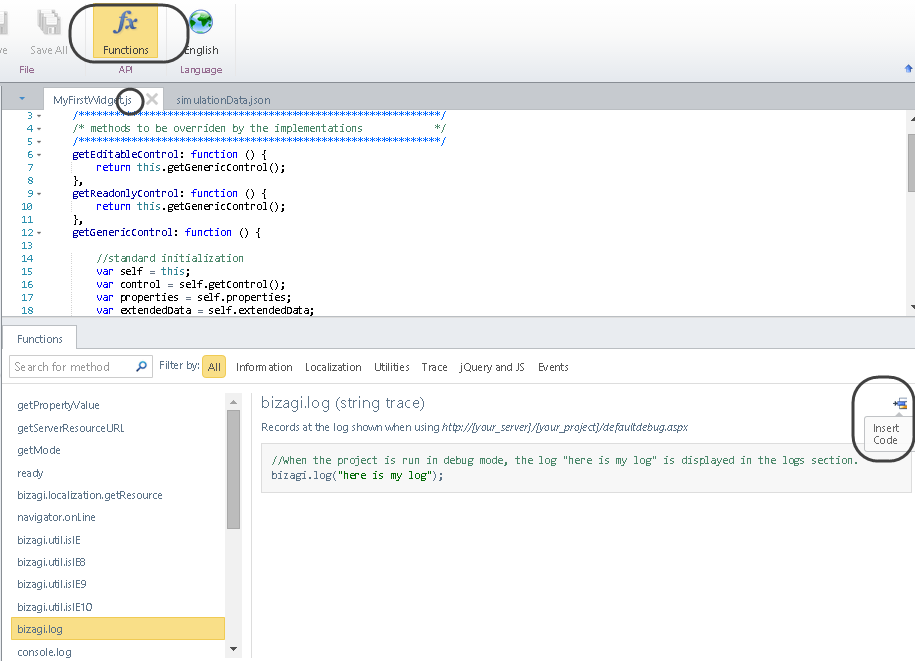
Task: Switch to the simulationData.json tab
Action: (x=223, y=100)
